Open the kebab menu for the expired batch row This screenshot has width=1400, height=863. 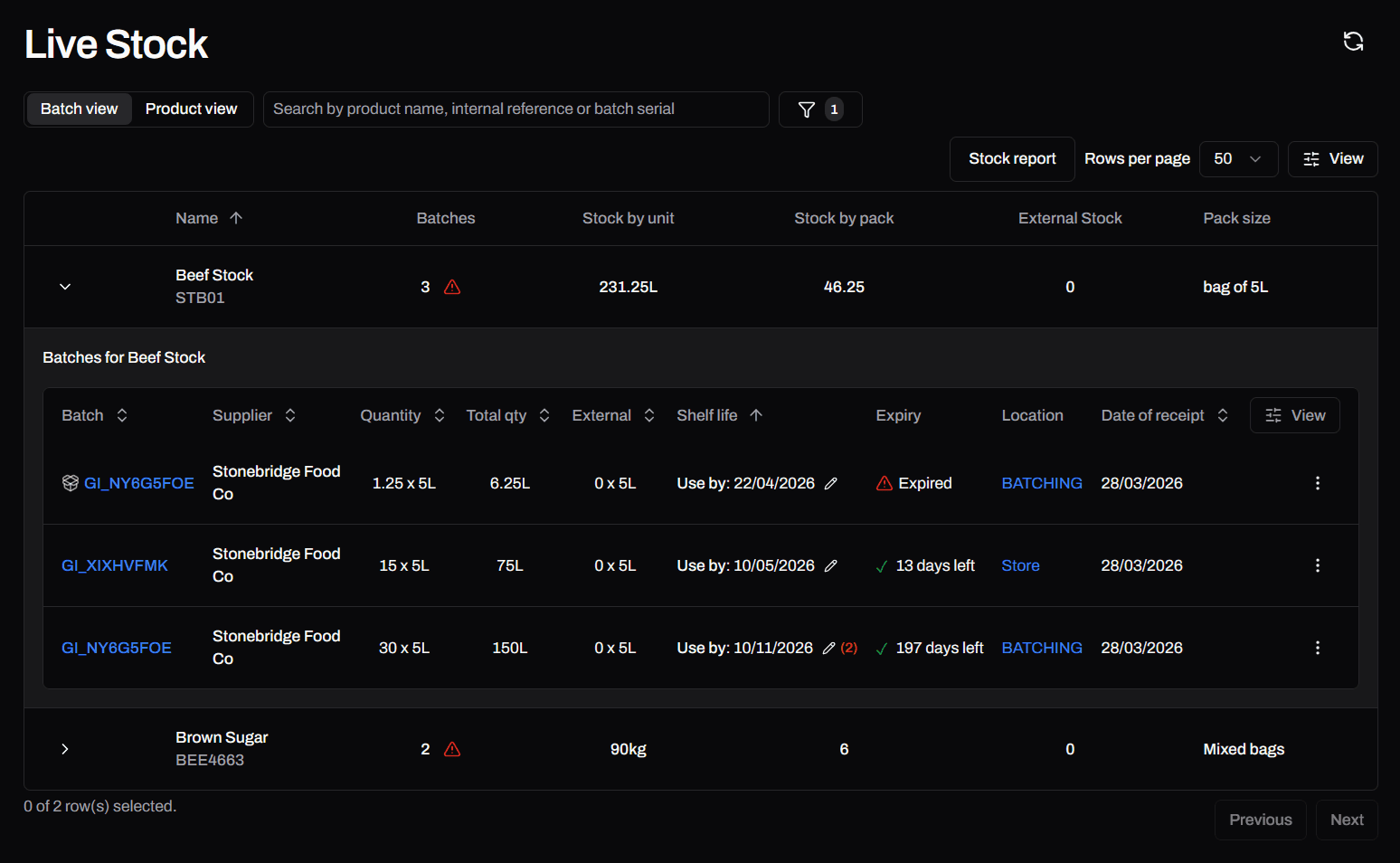(x=1318, y=483)
